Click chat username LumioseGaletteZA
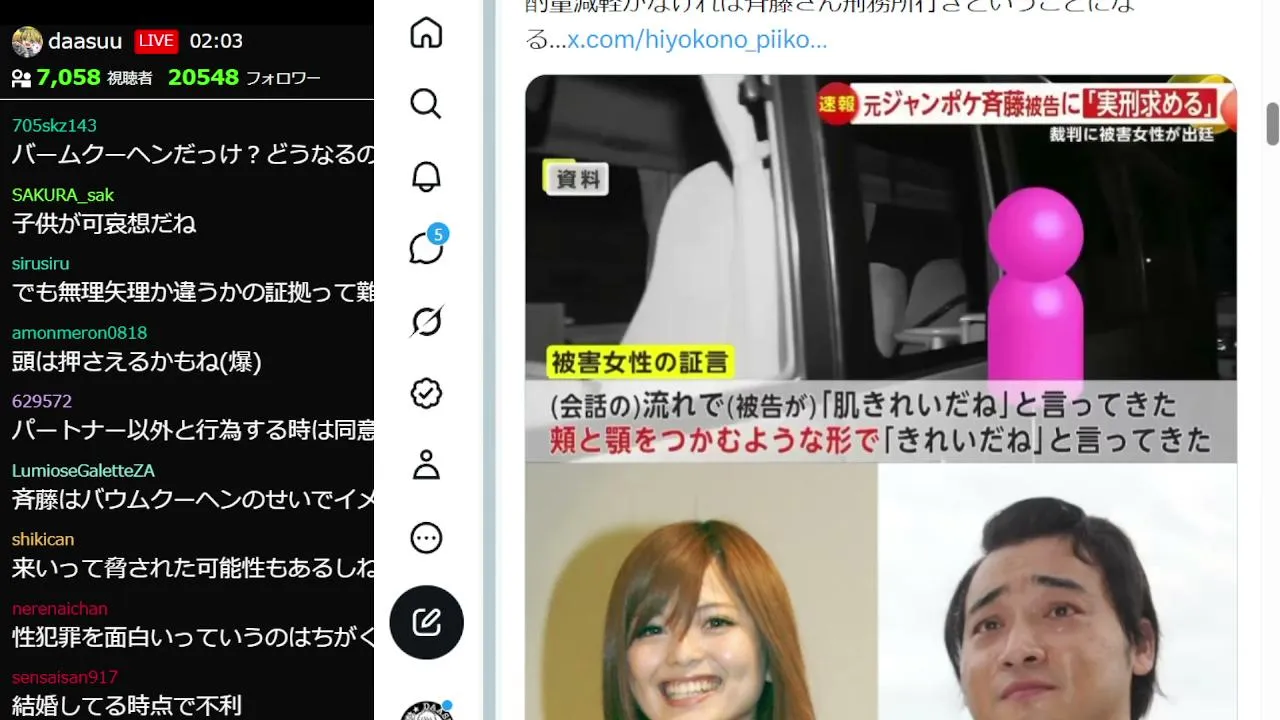This screenshot has width=1280, height=720. [83, 471]
